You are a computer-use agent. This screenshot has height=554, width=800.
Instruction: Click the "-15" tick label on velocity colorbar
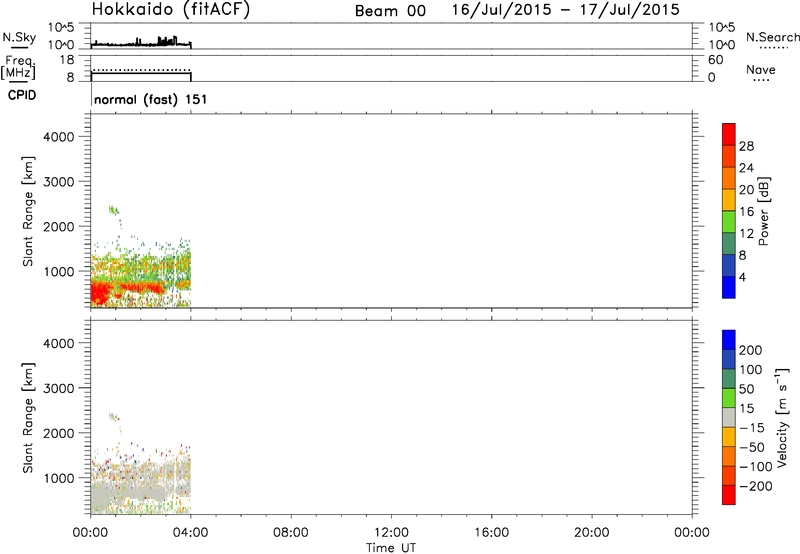click(x=752, y=428)
